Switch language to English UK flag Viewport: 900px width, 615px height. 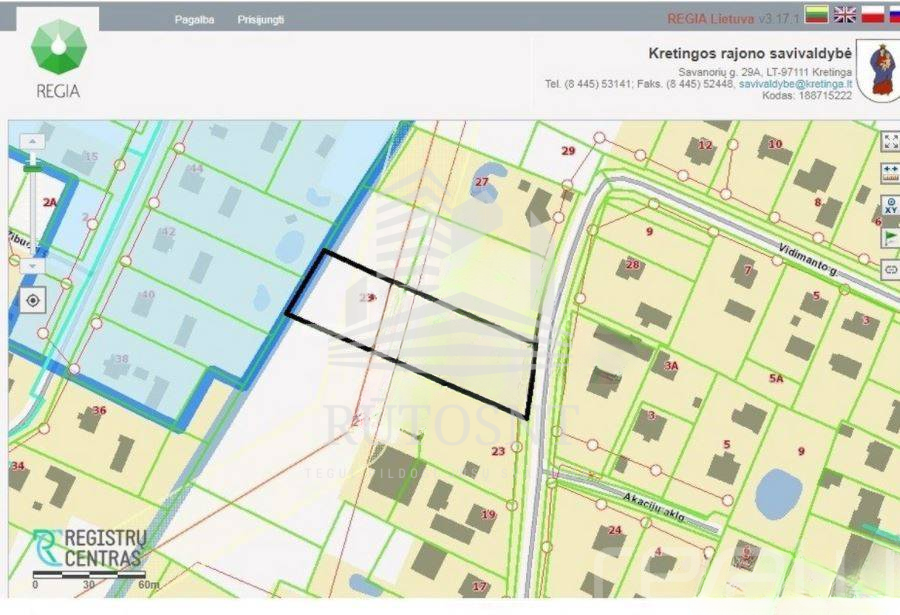(x=844, y=14)
